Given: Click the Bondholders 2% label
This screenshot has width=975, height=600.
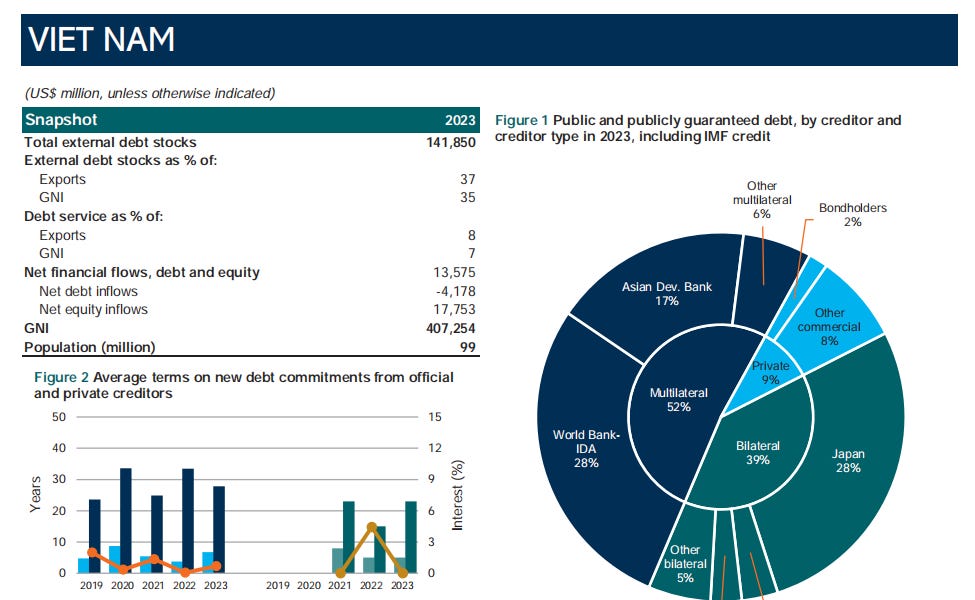Looking at the screenshot, I should tap(853, 215).
